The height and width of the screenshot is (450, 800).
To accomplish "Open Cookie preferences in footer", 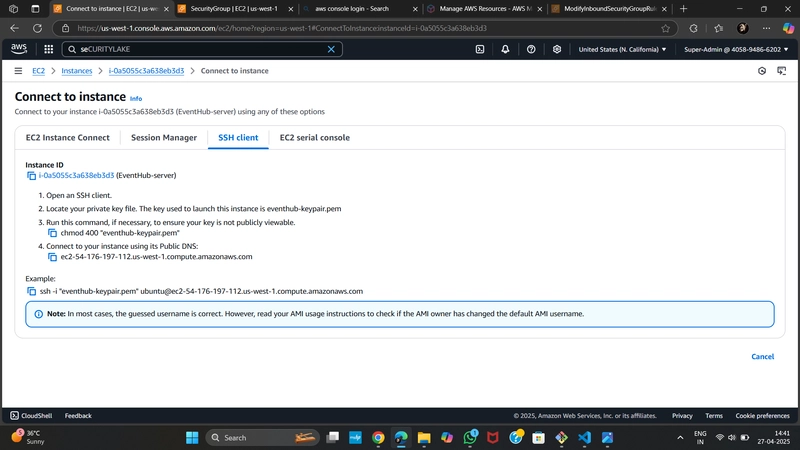I will coord(762,416).
